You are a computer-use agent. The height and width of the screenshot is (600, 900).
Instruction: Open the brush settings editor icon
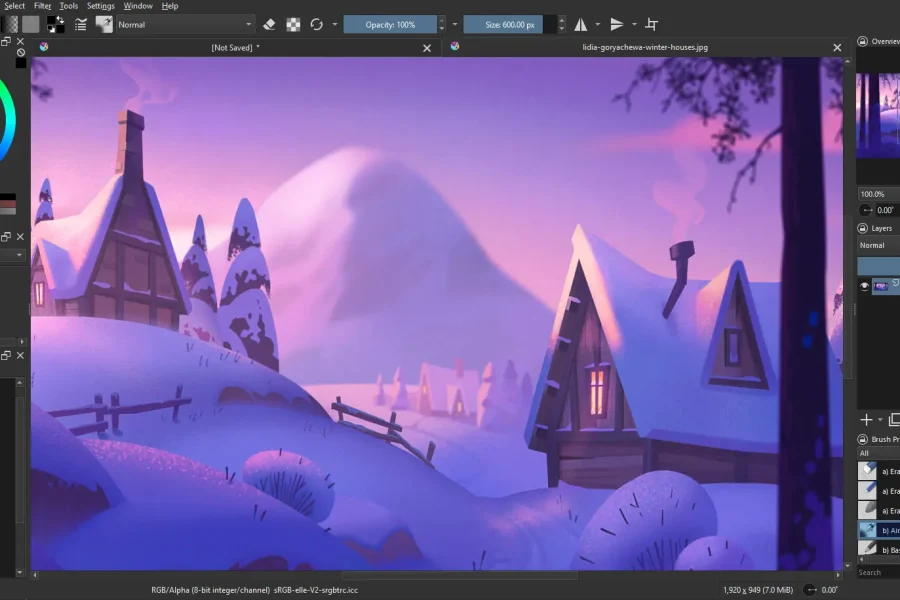pos(81,24)
